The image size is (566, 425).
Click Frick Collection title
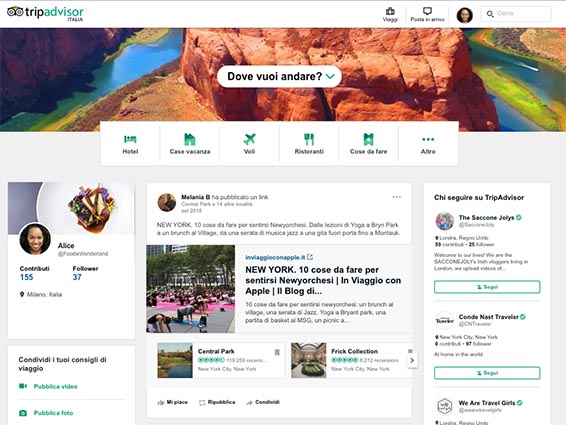click(354, 351)
